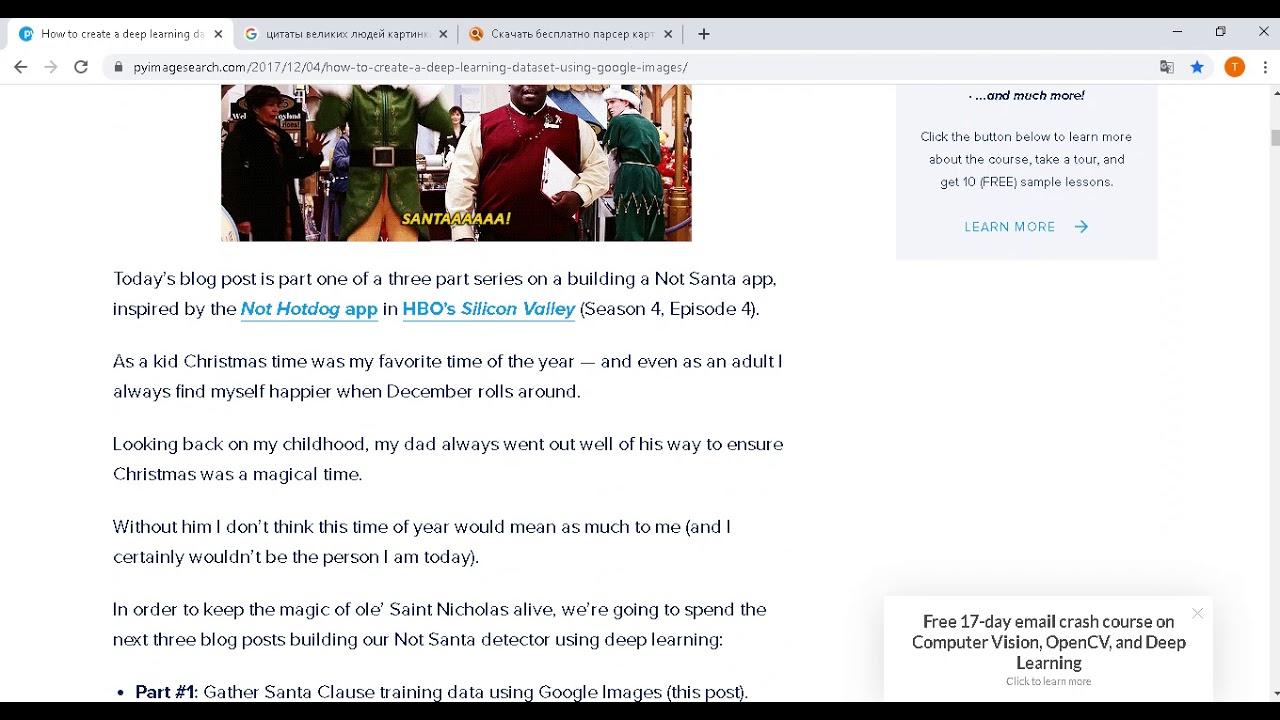1280x720 pixels.
Task: Click the 'Part #1' bullet text
Action: click(441, 692)
